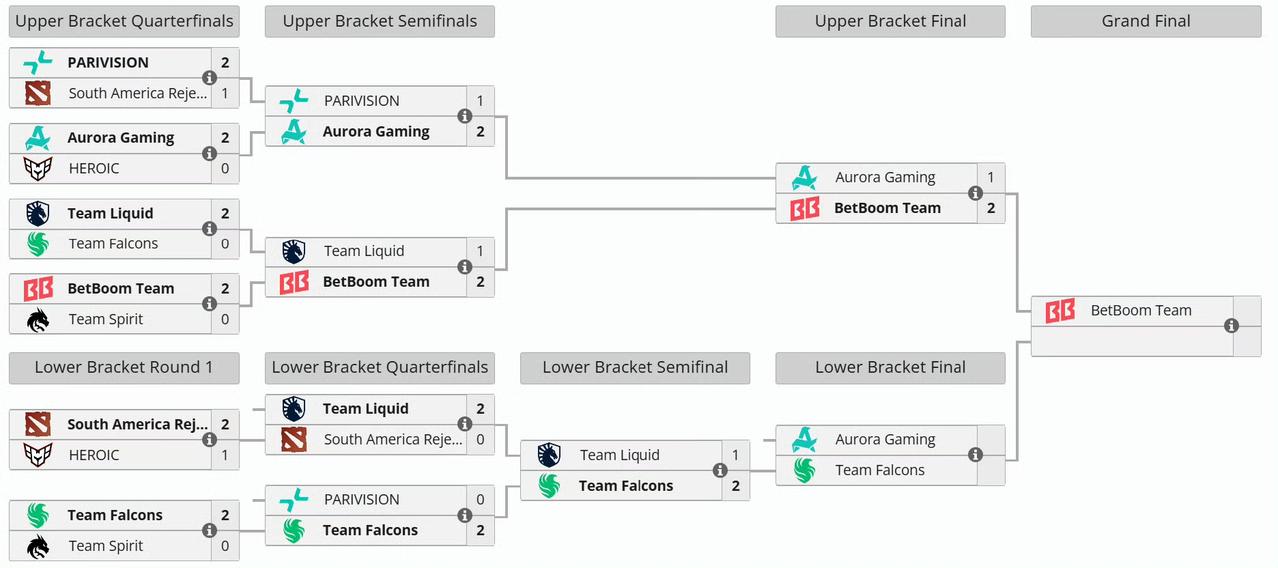The width and height of the screenshot is (1278, 568).
Task: Click BetBoom Team logo in the Grand Final
Action: [1060, 311]
